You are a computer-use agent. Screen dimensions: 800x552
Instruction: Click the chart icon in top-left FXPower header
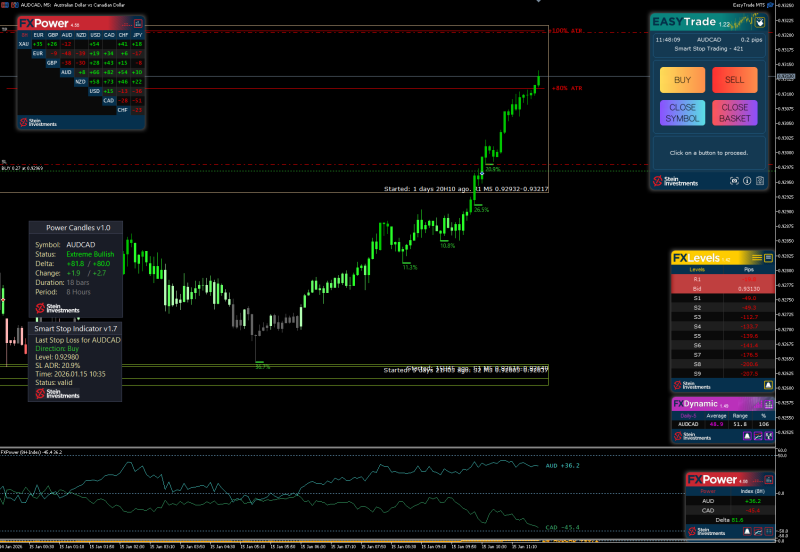coord(138,23)
